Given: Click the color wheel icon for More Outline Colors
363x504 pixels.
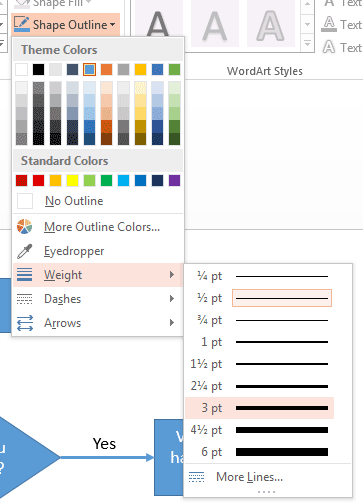Looking at the screenshot, I should pyautogui.click(x=25, y=227).
